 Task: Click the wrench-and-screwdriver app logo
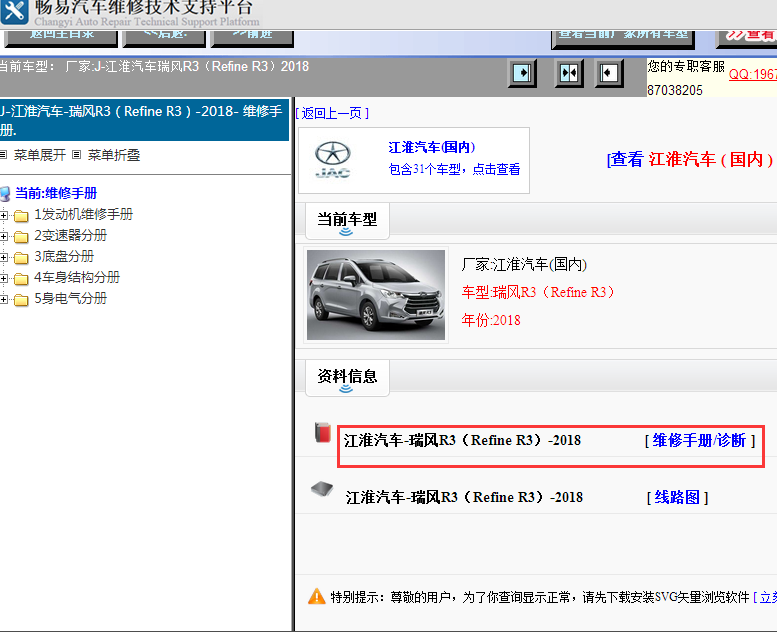pos(14,11)
